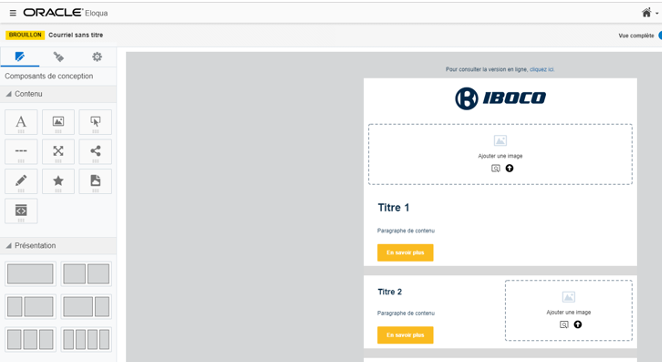Collapse the Présentation section

click(8, 245)
